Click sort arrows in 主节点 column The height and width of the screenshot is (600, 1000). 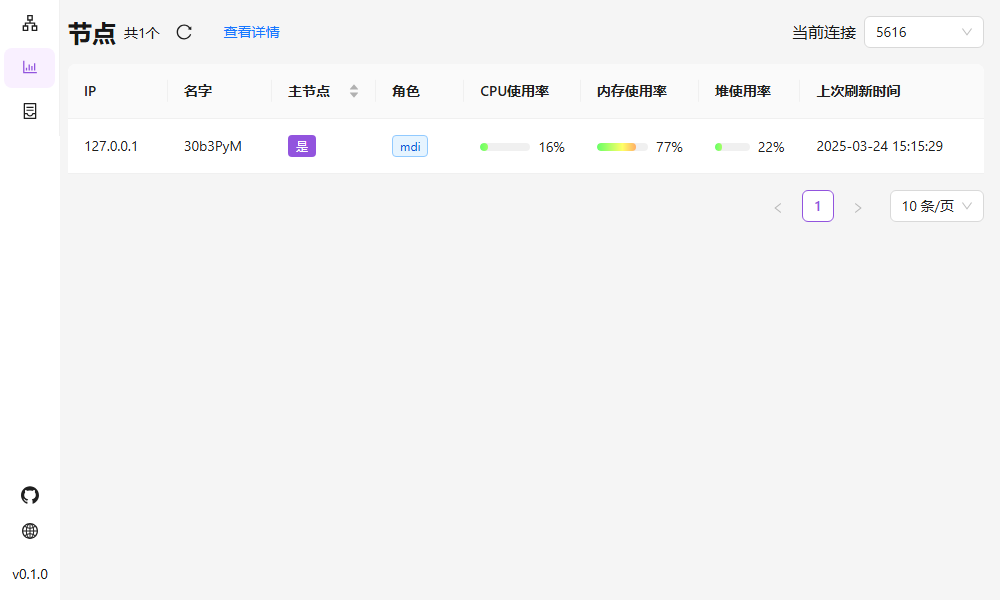(x=353, y=91)
